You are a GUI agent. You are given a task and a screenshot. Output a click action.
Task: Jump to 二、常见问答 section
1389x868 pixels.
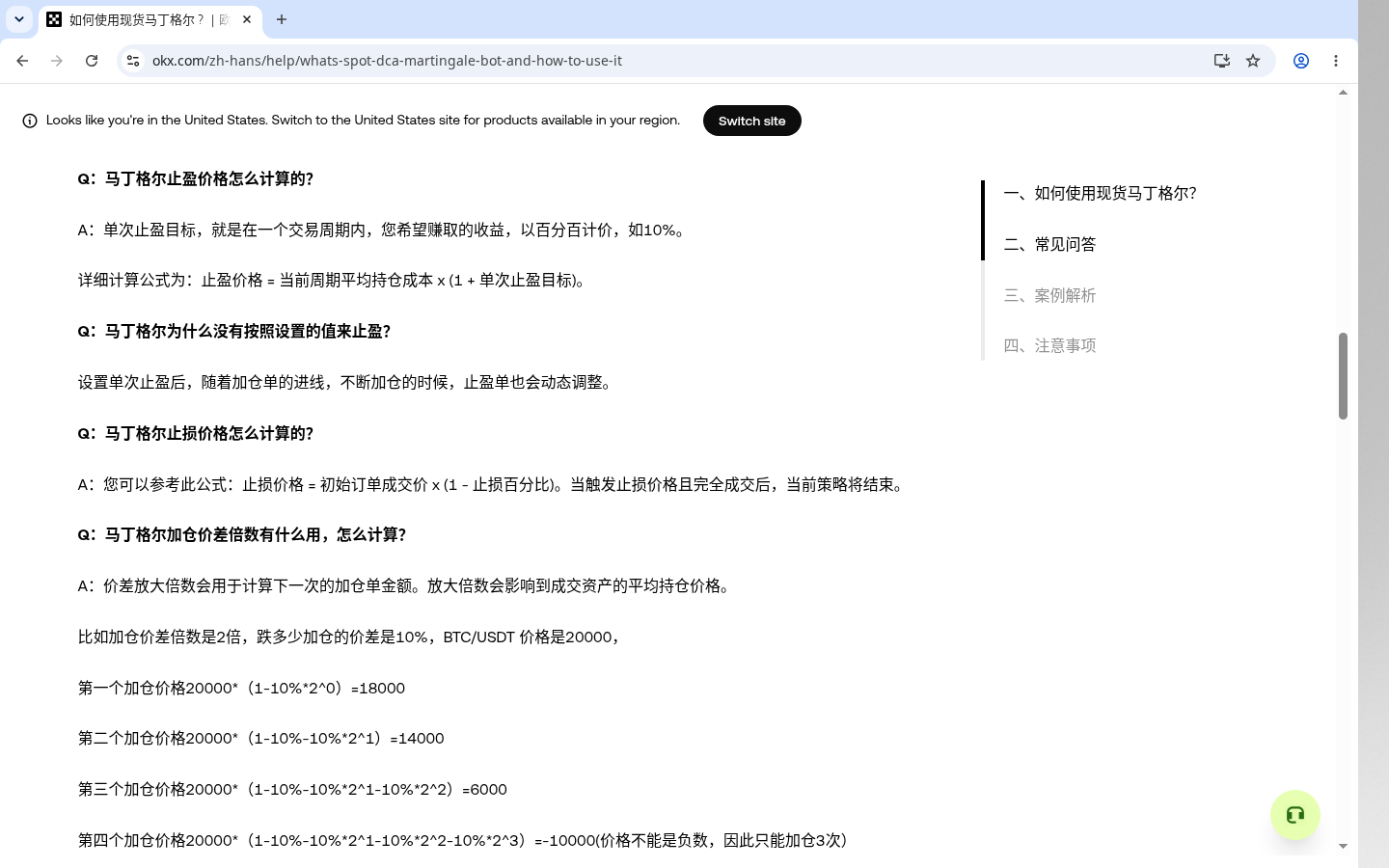1049,244
